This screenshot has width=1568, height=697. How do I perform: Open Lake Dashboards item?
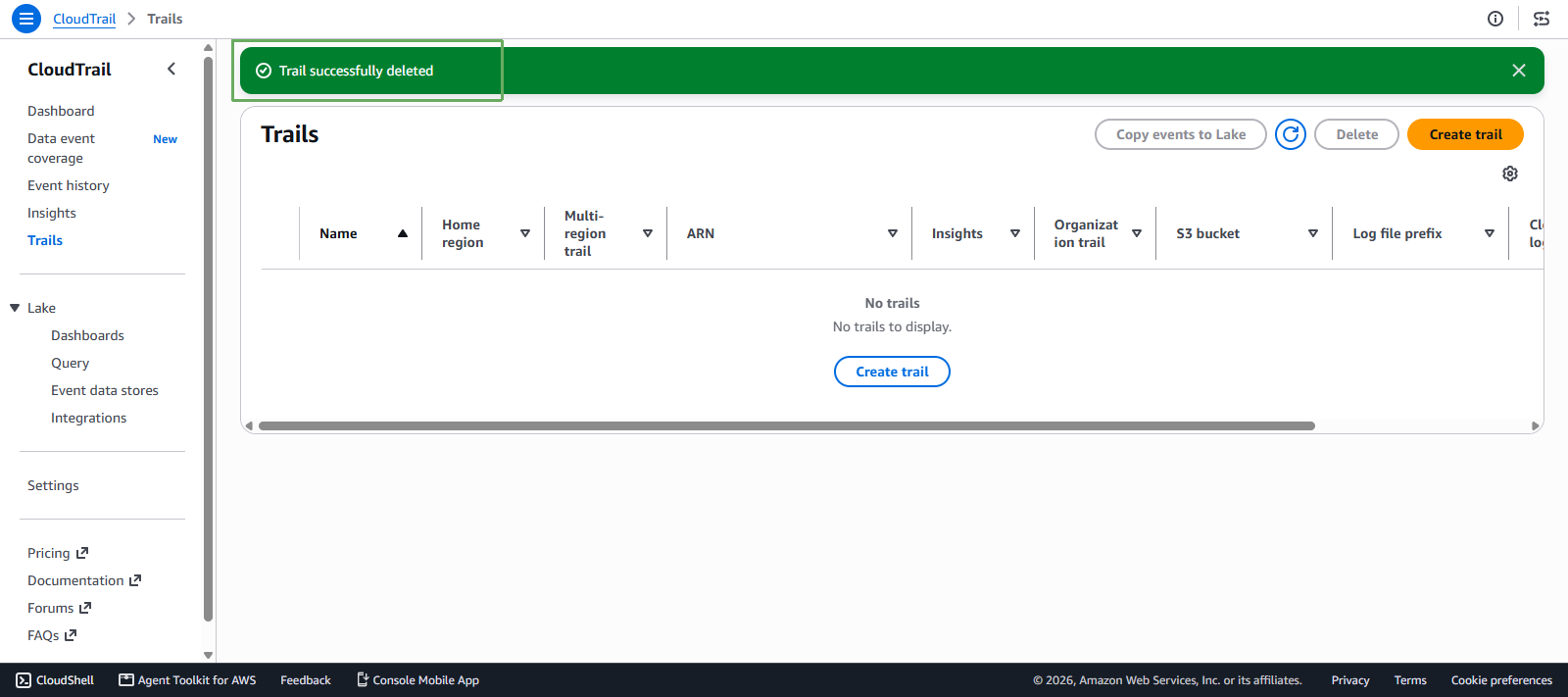[x=87, y=335]
